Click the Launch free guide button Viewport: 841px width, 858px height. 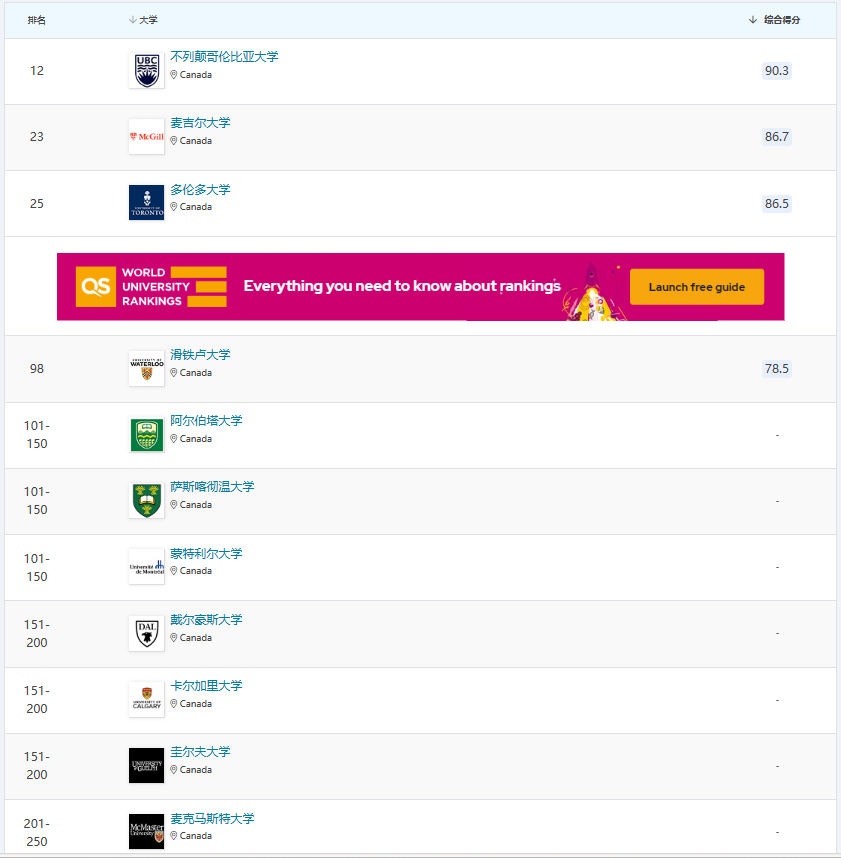click(697, 287)
